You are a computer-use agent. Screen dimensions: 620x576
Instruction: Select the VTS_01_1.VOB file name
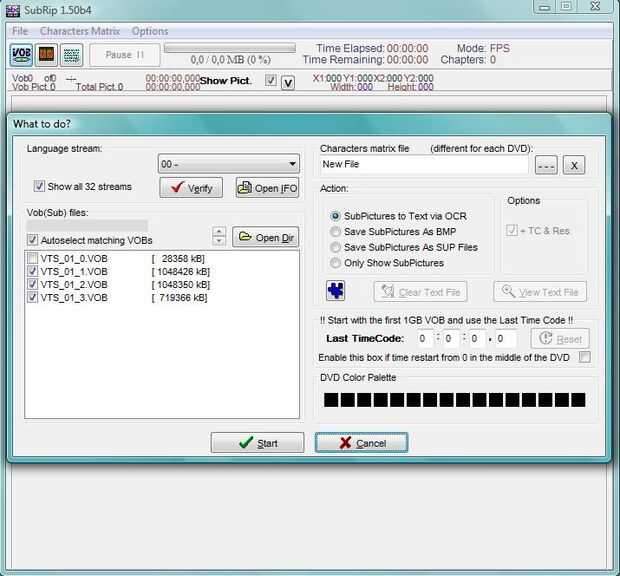pyautogui.click(x=74, y=272)
